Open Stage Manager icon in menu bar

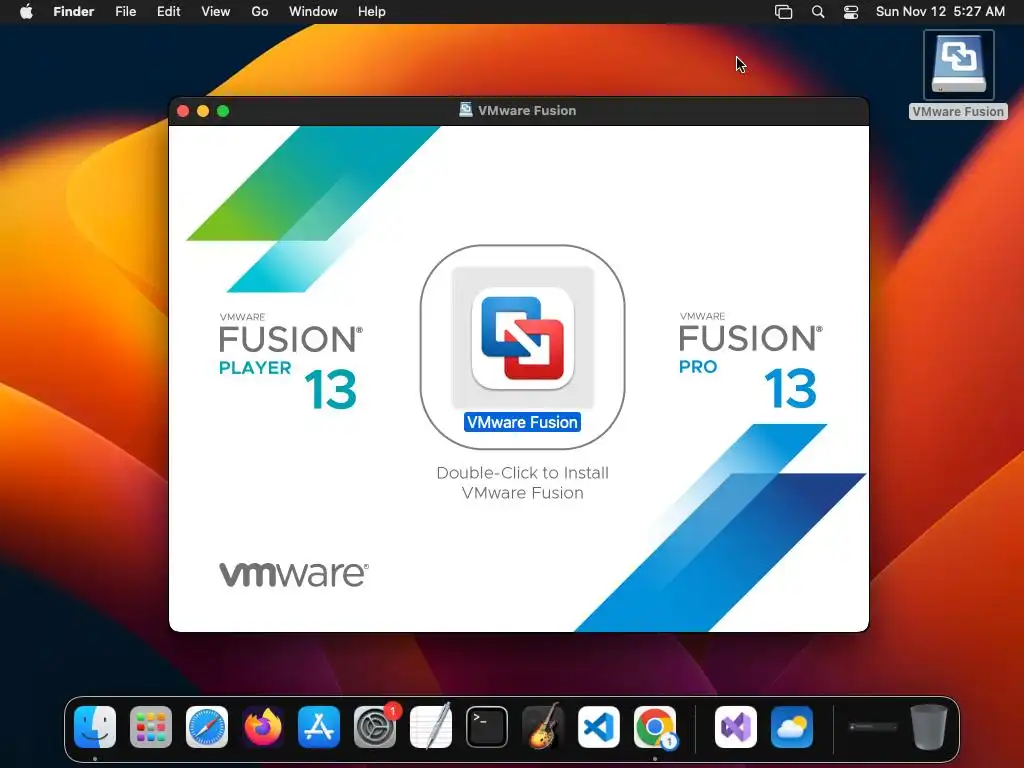783,12
